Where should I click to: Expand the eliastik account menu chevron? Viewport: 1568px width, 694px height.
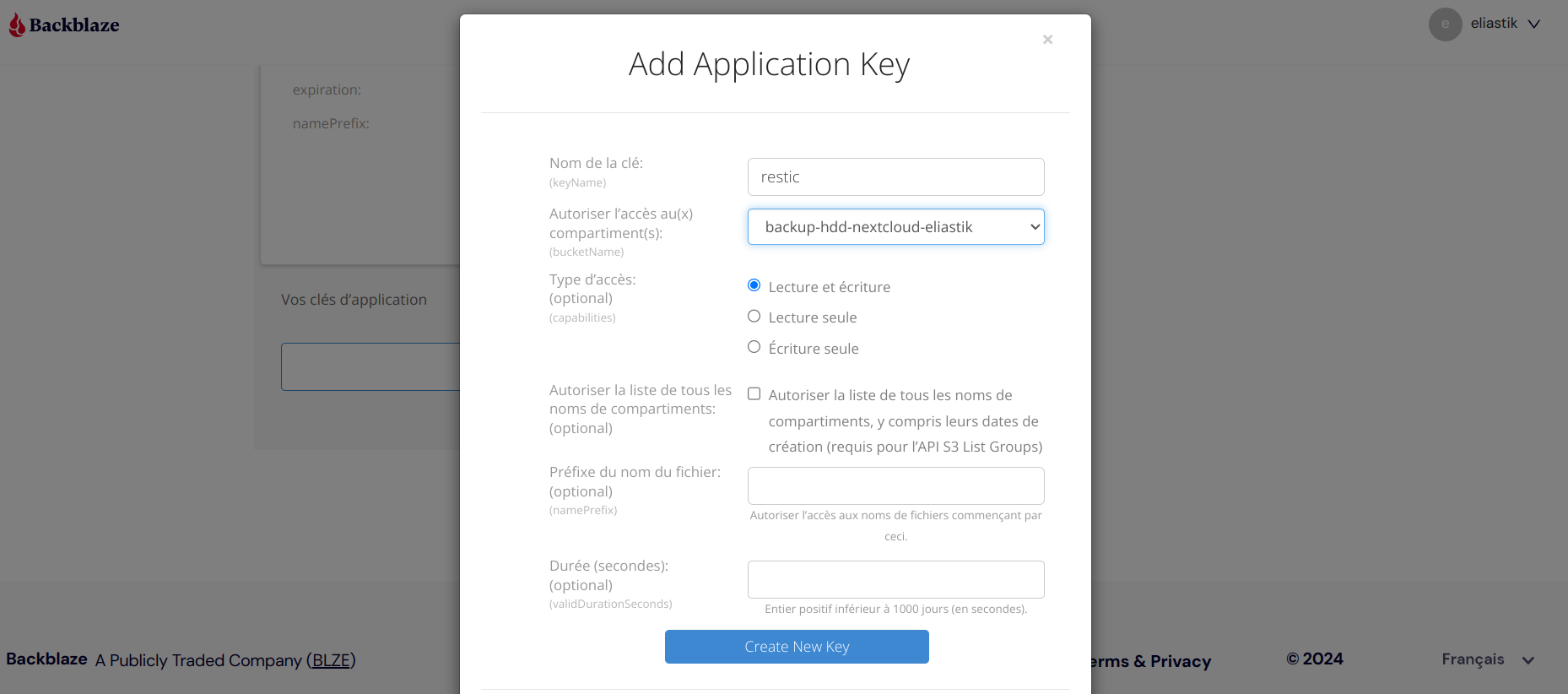[x=1534, y=24]
